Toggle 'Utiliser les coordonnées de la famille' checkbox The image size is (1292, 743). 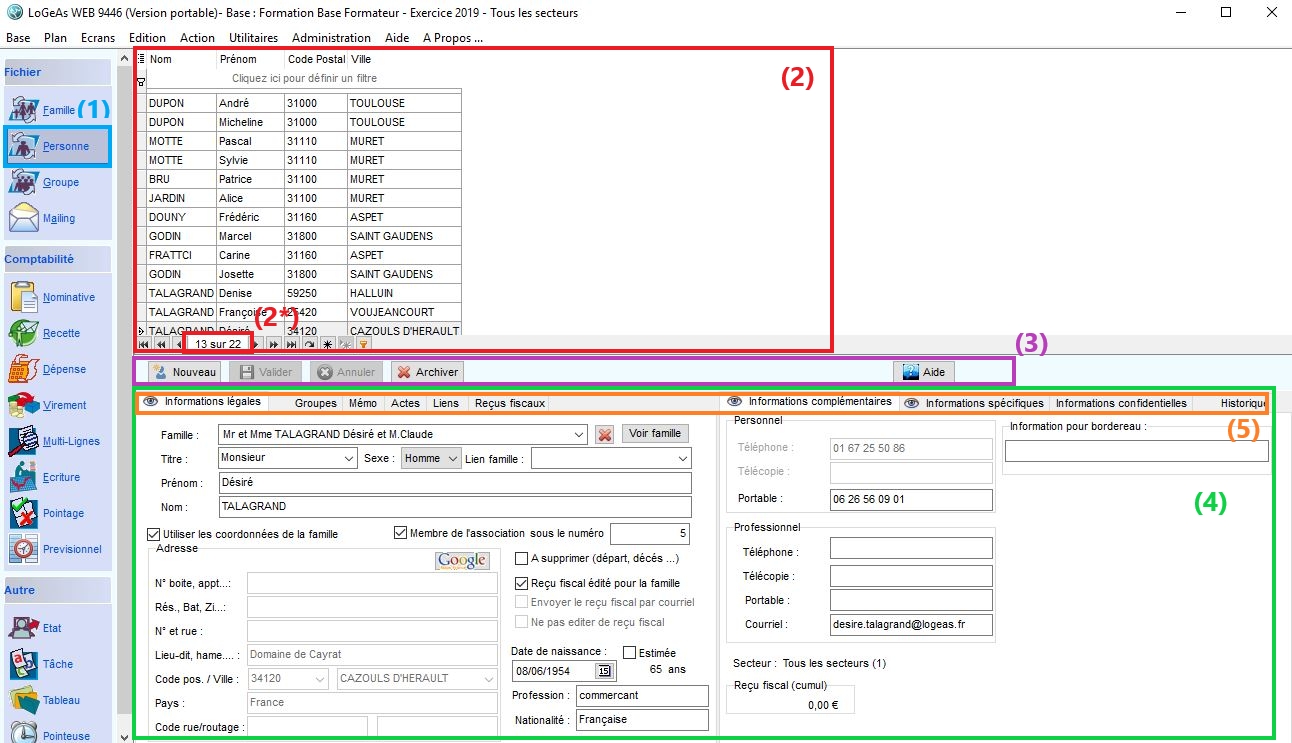pos(154,534)
